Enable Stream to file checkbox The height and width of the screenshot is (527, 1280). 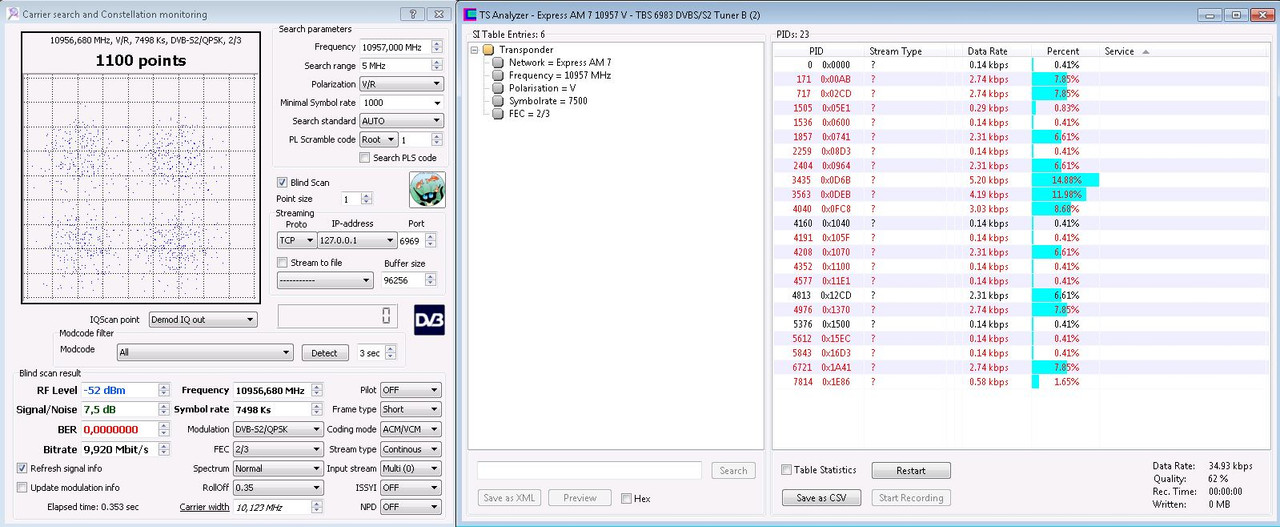tap(282, 263)
